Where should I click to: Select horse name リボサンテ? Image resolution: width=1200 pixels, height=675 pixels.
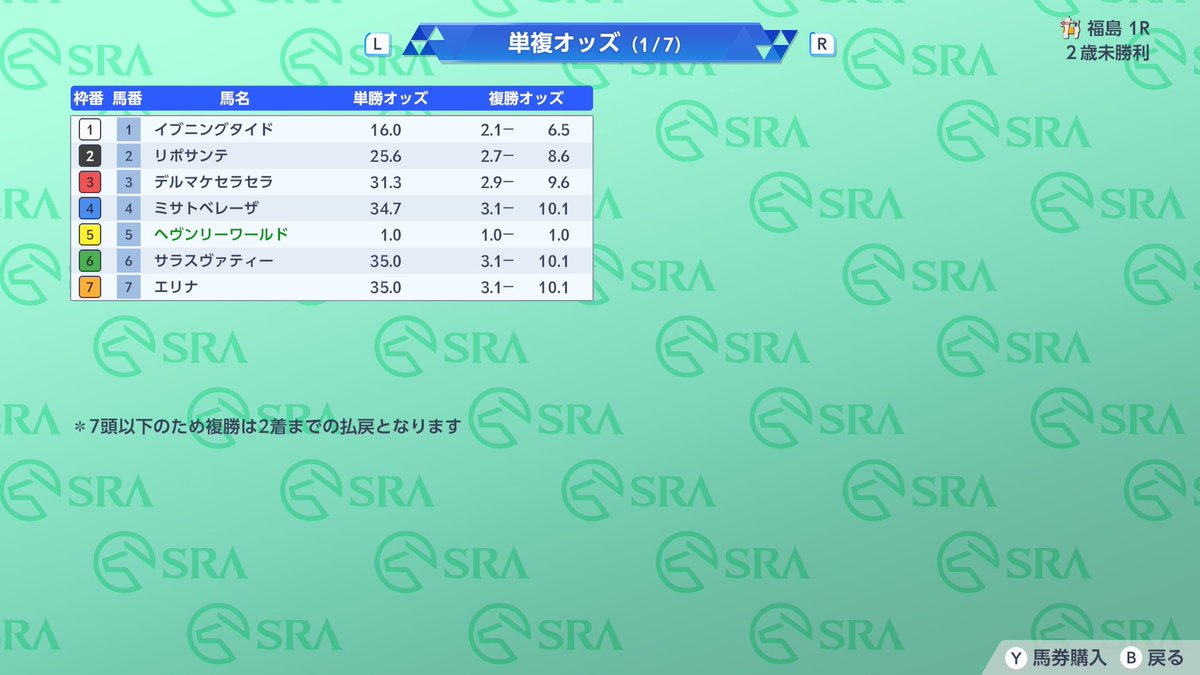point(191,156)
